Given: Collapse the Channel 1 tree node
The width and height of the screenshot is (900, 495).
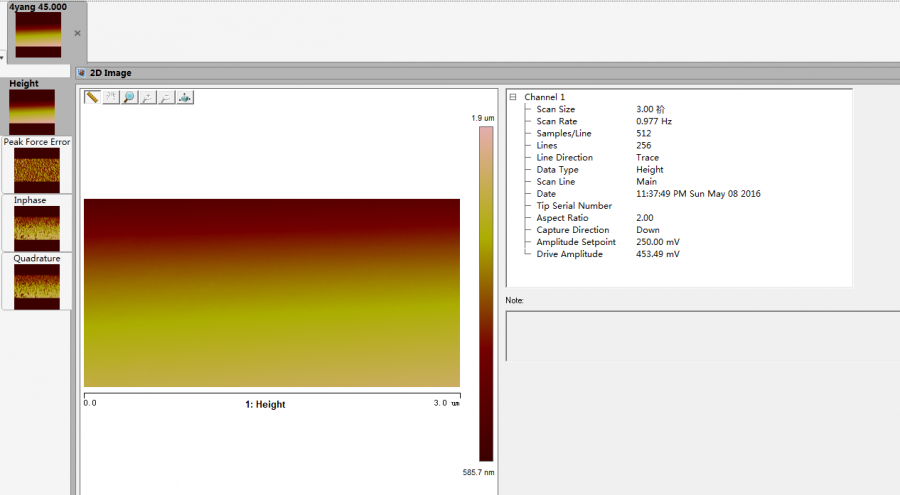Looking at the screenshot, I should (x=513, y=97).
